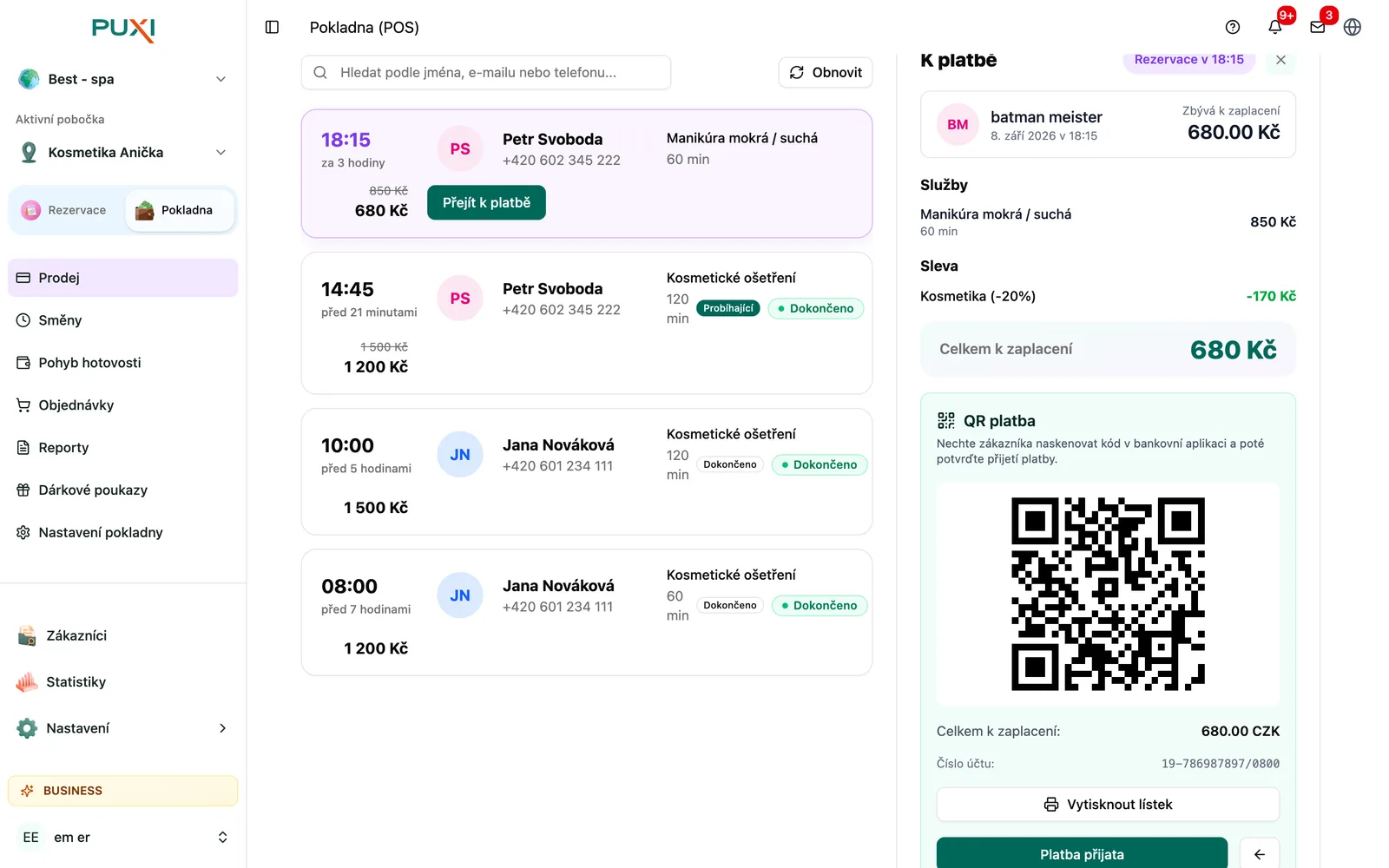Confirm with Platba přijata button
Viewport: 1389px width, 868px height.
click(x=1082, y=854)
